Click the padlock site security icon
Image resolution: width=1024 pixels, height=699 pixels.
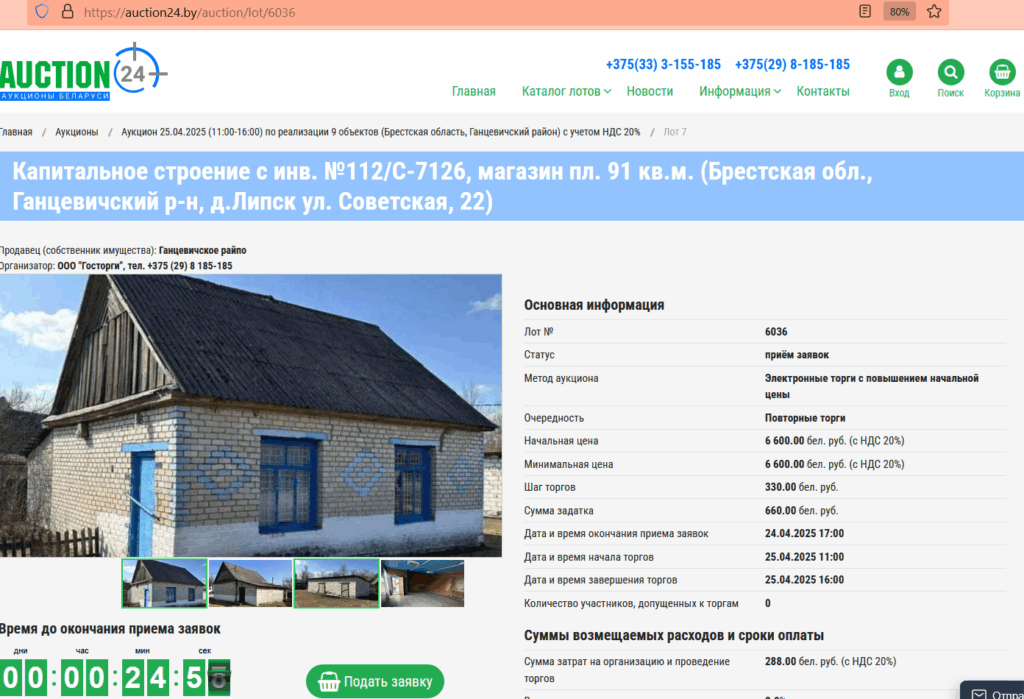(x=67, y=12)
